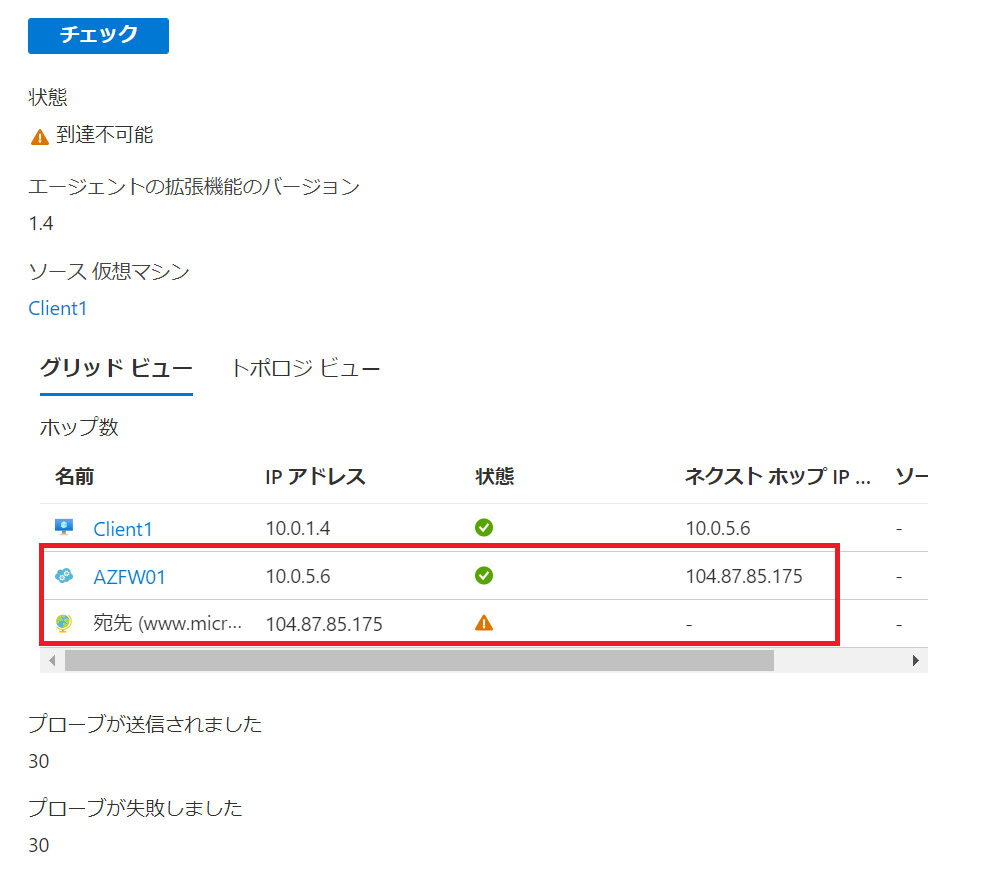Image resolution: width=984 pixels, height=881 pixels.
Task: Switch to the トポロジ ビュー tab
Action: pos(306,368)
